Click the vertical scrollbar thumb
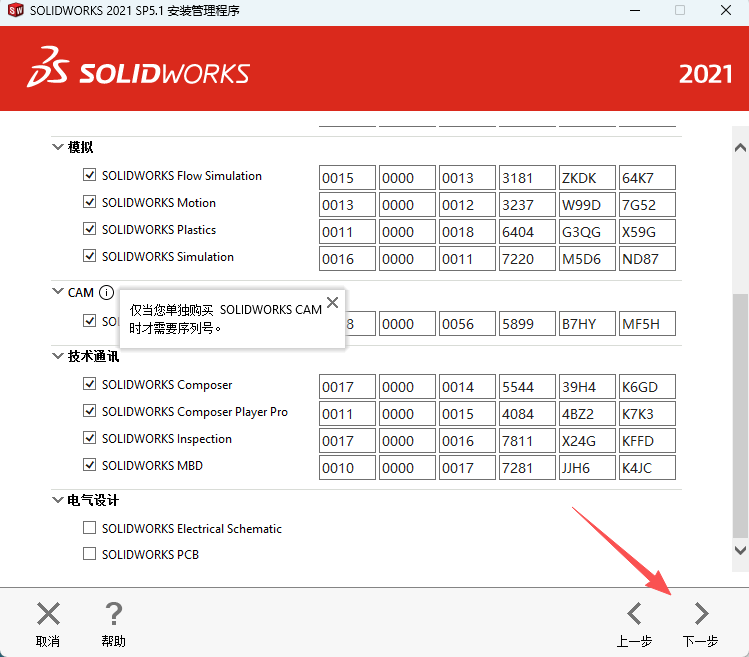 (x=740, y=416)
